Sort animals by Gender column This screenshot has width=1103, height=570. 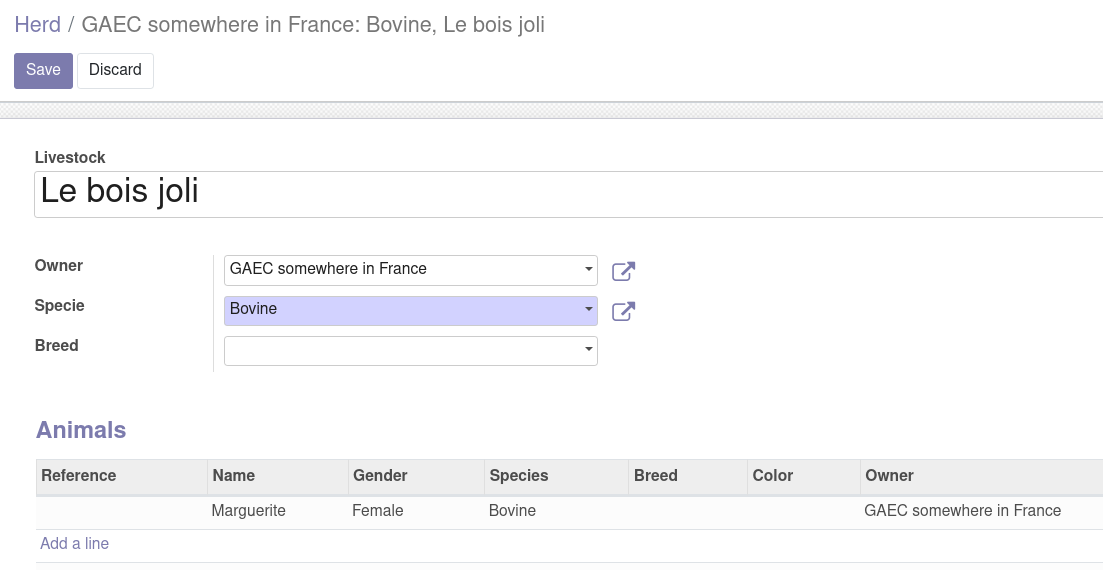click(380, 476)
